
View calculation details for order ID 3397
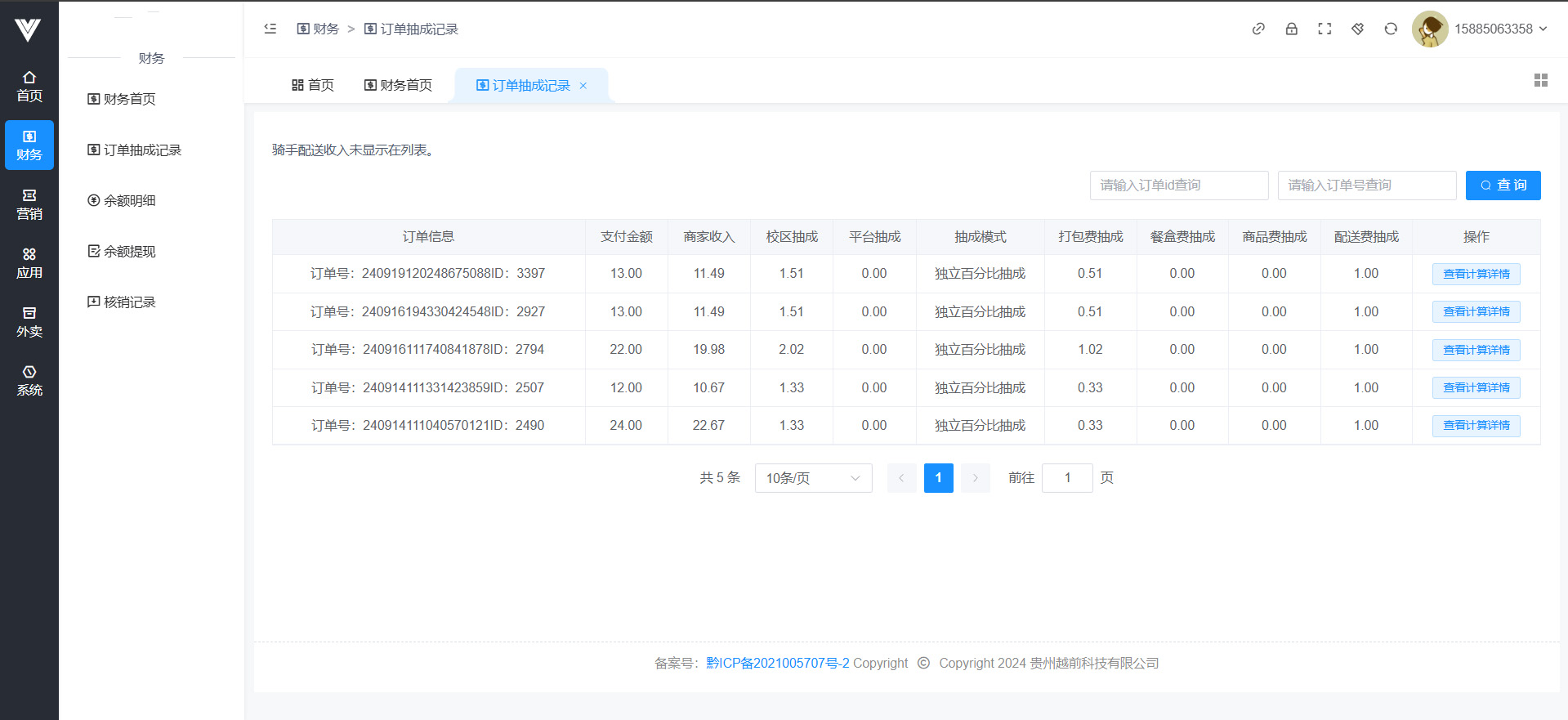(x=1476, y=274)
